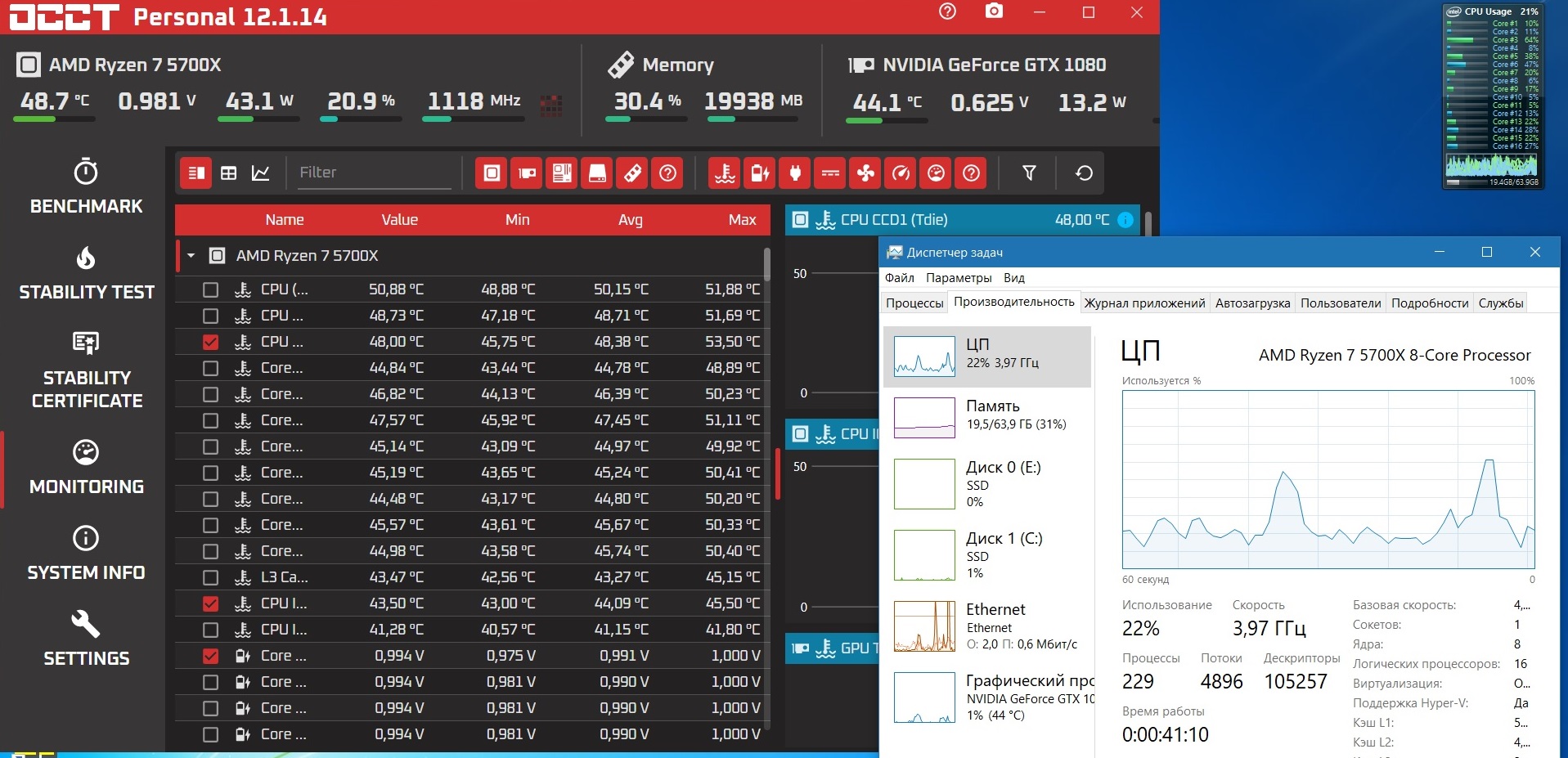The width and height of the screenshot is (1568, 758).
Task: Select Память in Task Manager performance list
Action: coord(987,418)
